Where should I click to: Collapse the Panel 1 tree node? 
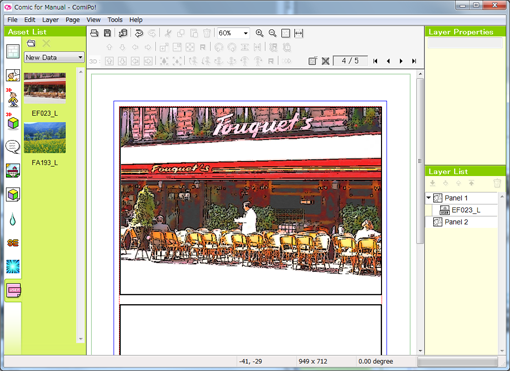pyautogui.click(x=429, y=198)
